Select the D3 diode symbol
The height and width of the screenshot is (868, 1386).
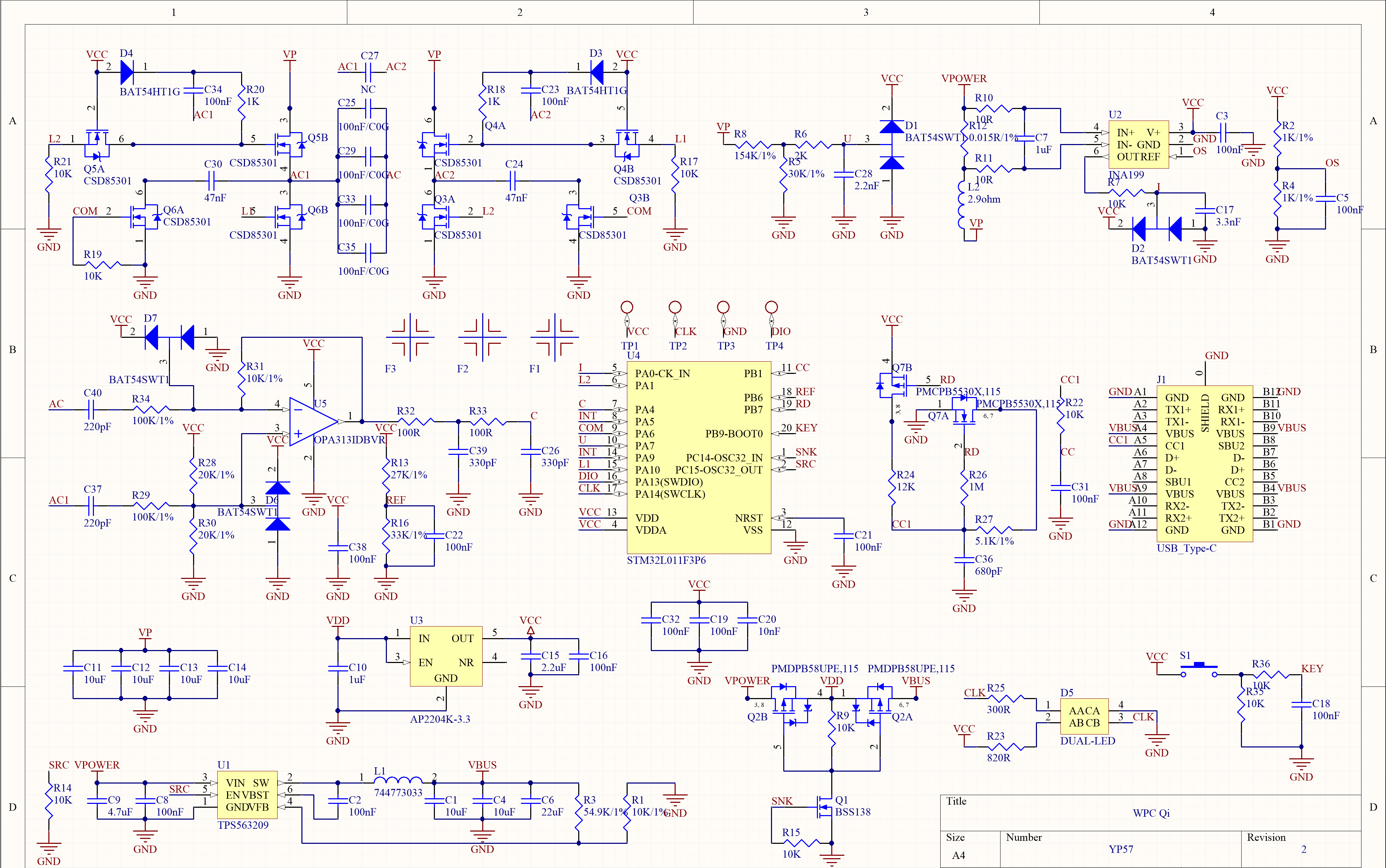596,72
